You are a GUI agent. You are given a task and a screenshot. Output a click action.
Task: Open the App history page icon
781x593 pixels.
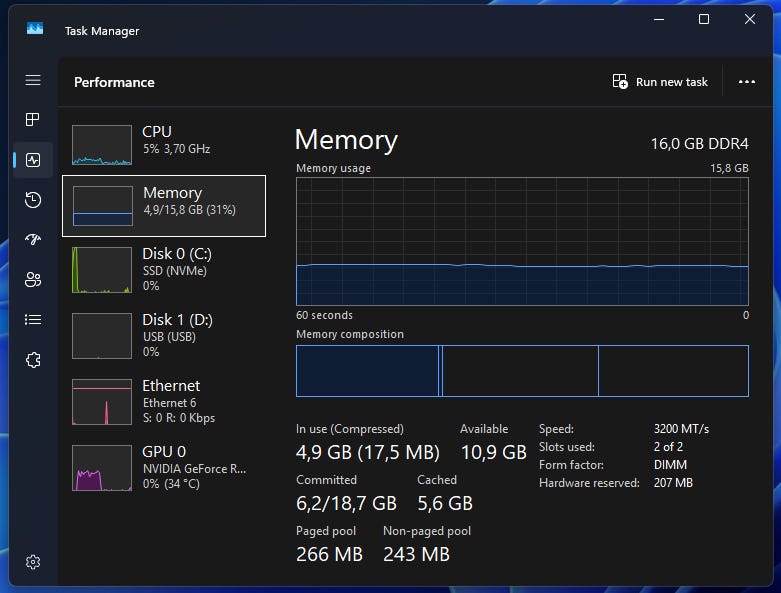tap(33, 200)
